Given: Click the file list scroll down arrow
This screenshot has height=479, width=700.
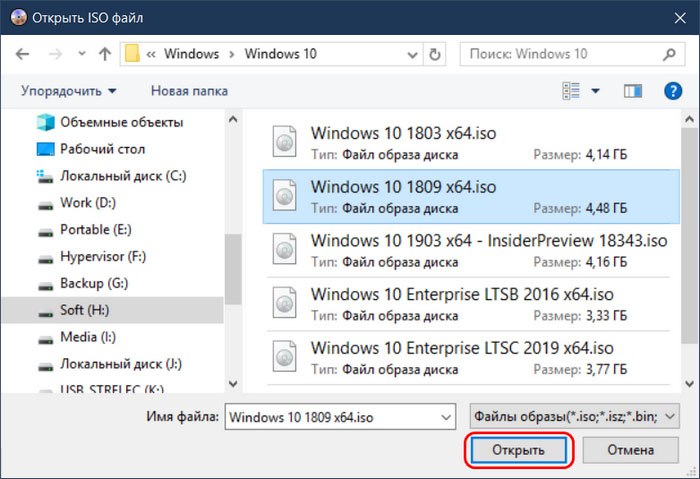Looking at the screenshot, I should tap(689, 383).
